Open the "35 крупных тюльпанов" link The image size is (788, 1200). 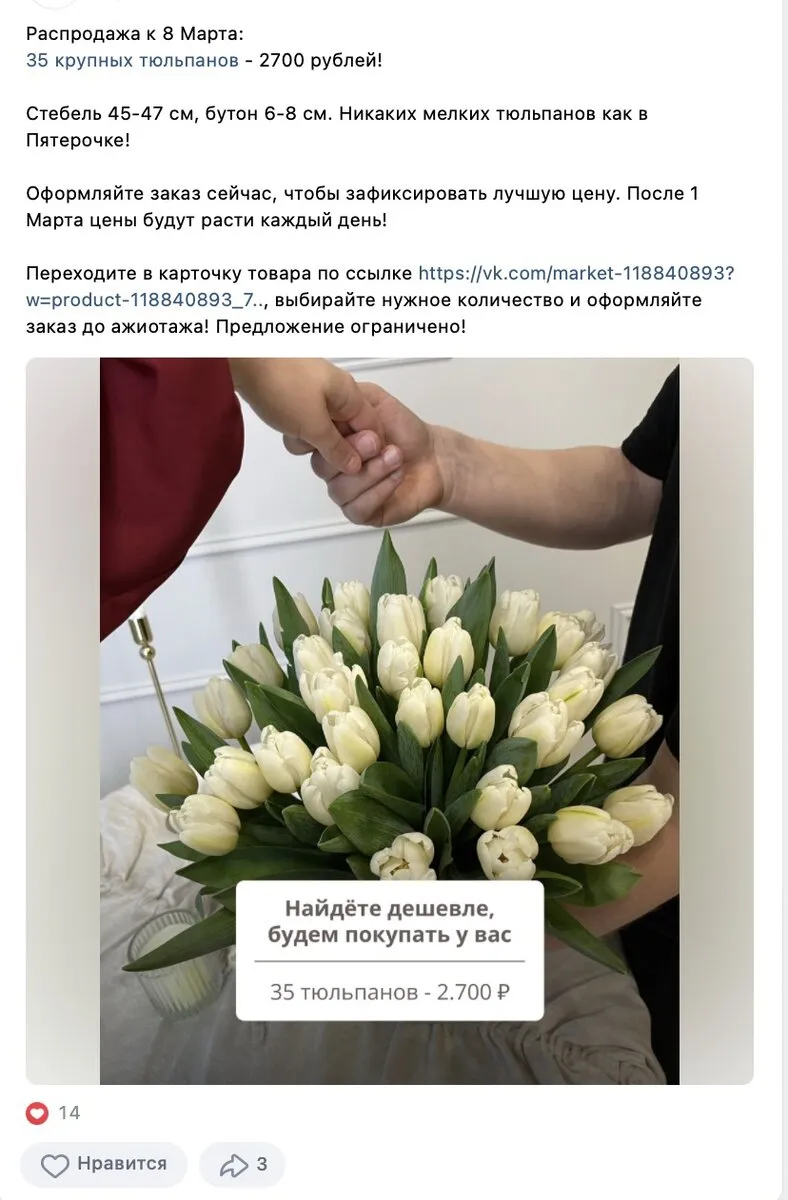pos(132,60)
